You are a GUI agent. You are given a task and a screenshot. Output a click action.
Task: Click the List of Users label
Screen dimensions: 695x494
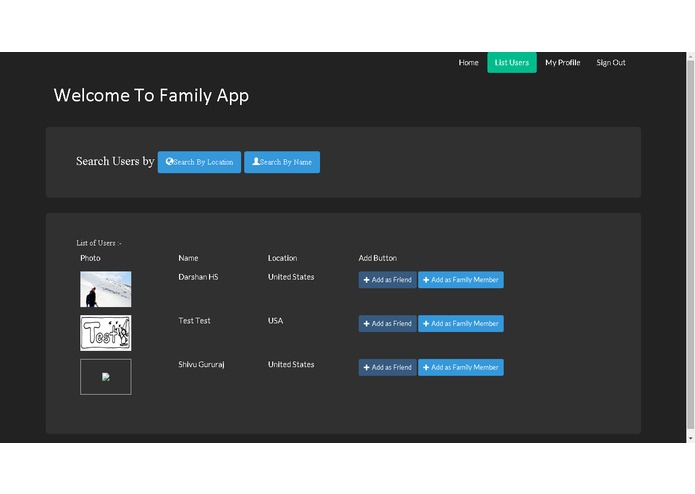99,243
